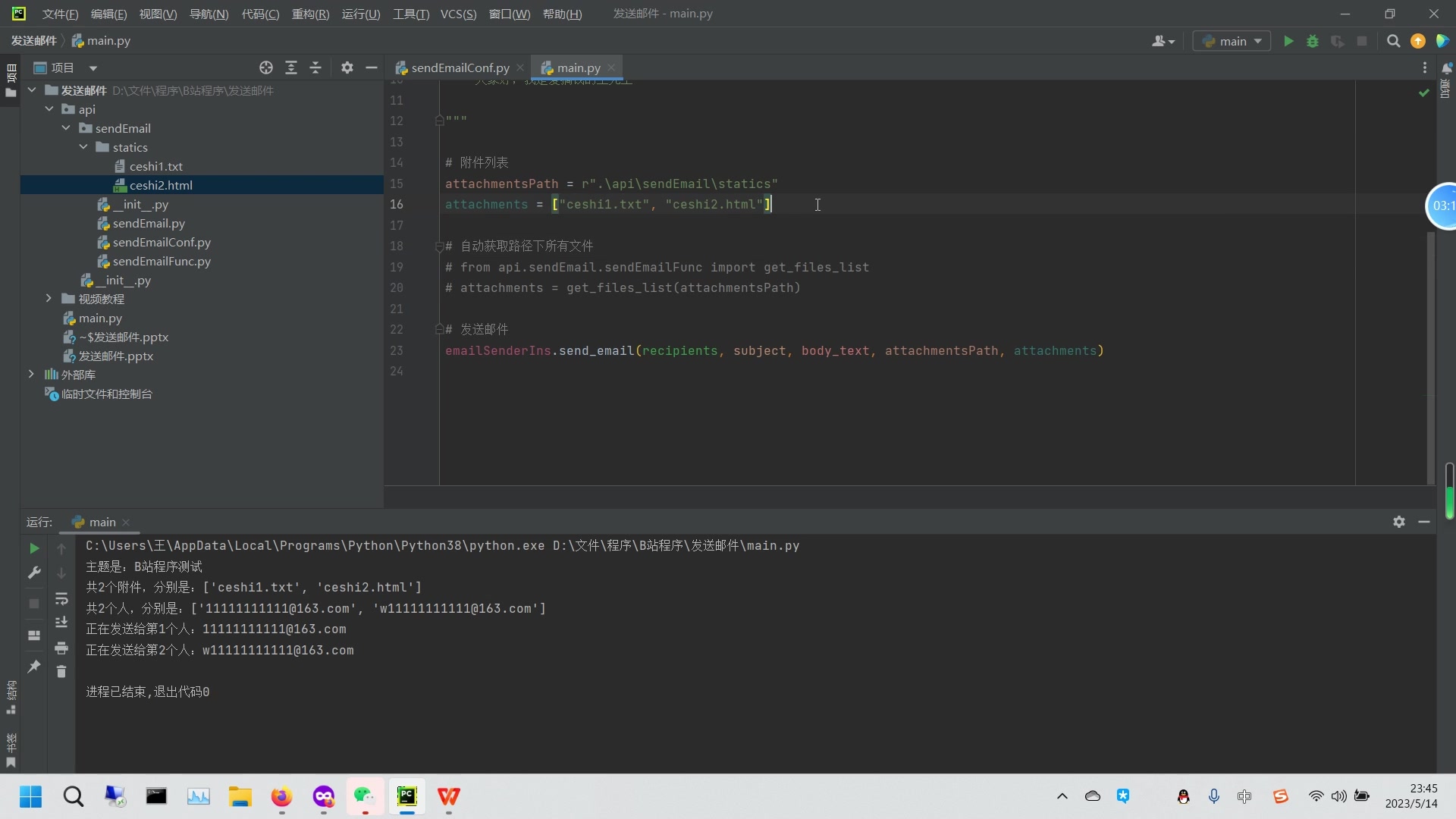Image resolution: width=1456 pixels, height=819 pixels.
Task: Expand the sendEmail folder in project tree
Action: 66,128
